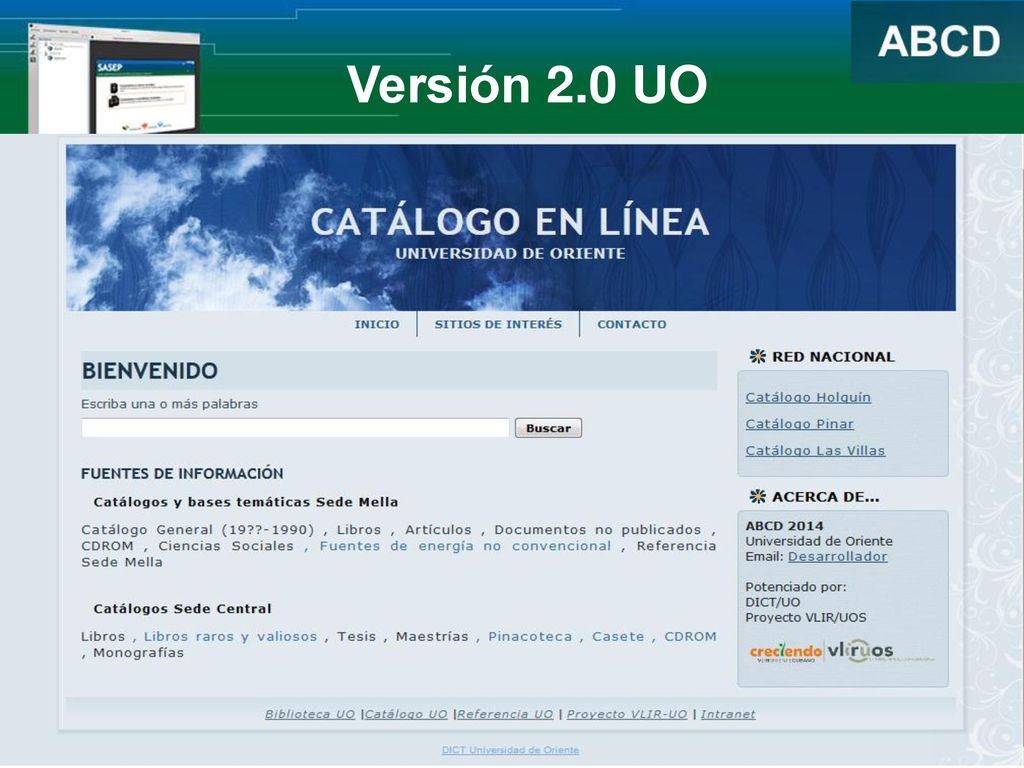
Task: Open Referencia Sede Mella source
Action: (x=398, y=554)
